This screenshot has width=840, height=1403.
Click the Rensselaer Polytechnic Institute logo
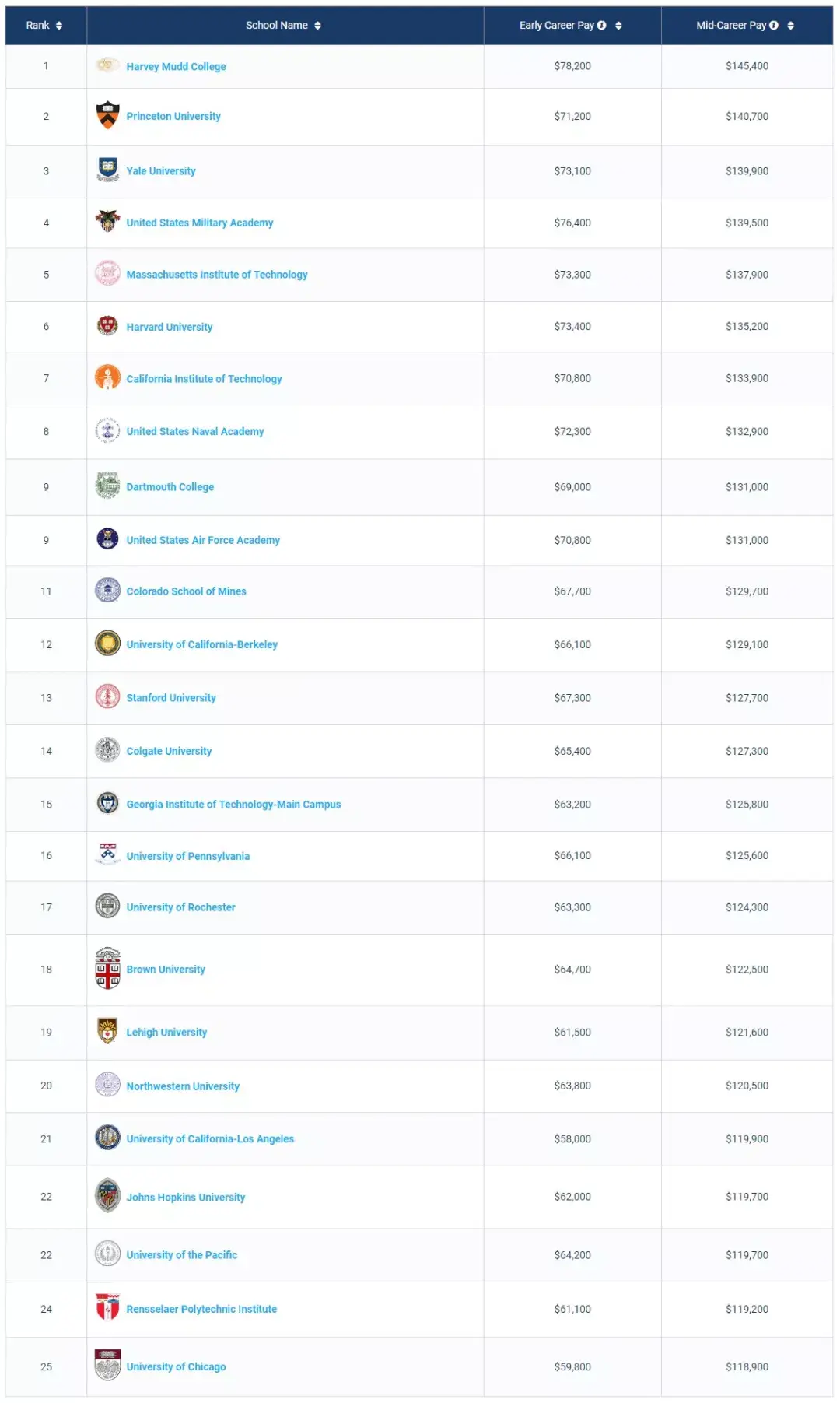(x=107, y=1308)
